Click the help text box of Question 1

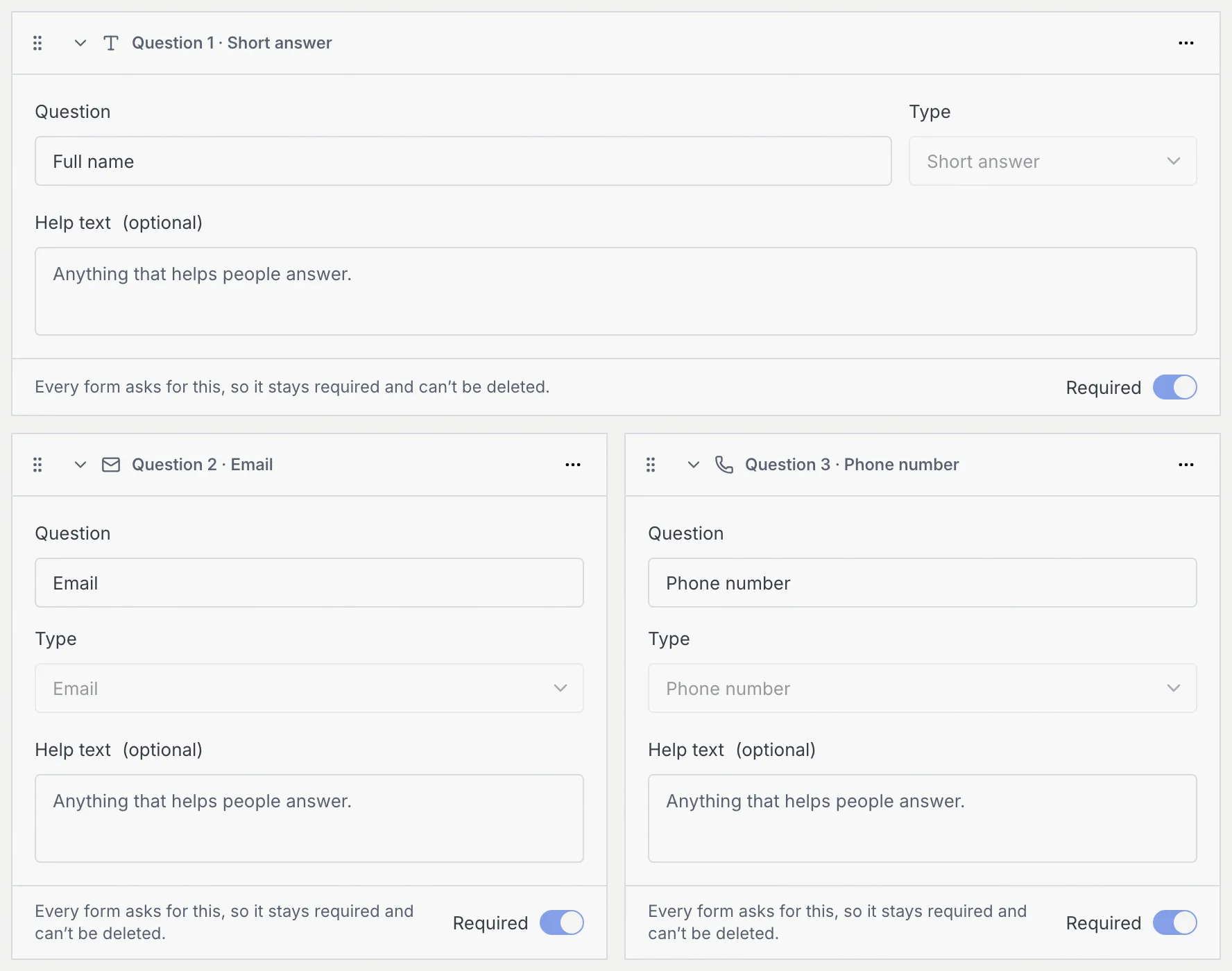coord(616,291)
